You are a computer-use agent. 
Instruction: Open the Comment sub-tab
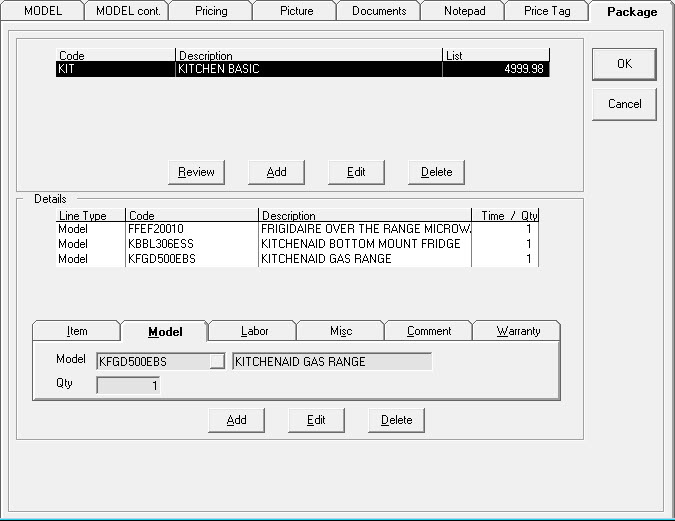coord(429,331)
